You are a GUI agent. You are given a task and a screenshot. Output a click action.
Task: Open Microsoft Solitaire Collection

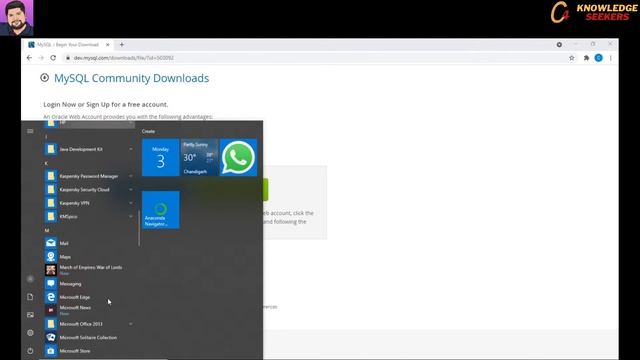(89, 338)
